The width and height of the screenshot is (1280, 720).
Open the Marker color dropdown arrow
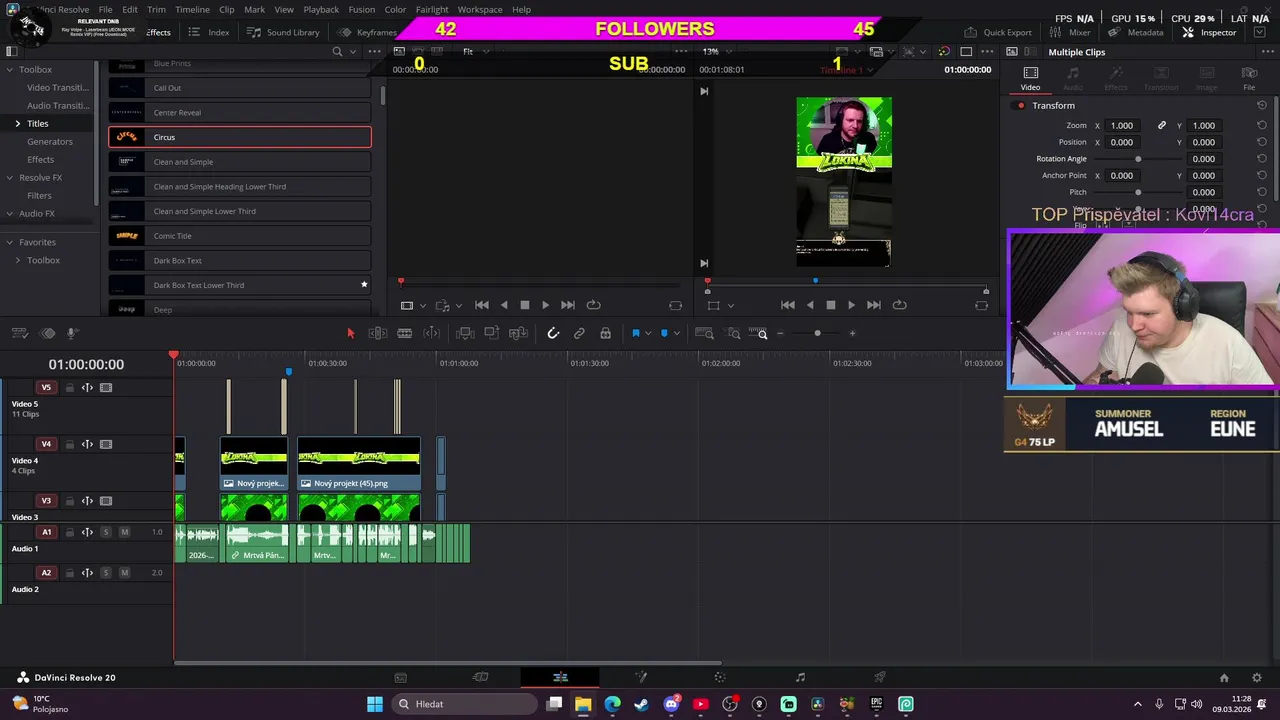click(x=677, y=333)
